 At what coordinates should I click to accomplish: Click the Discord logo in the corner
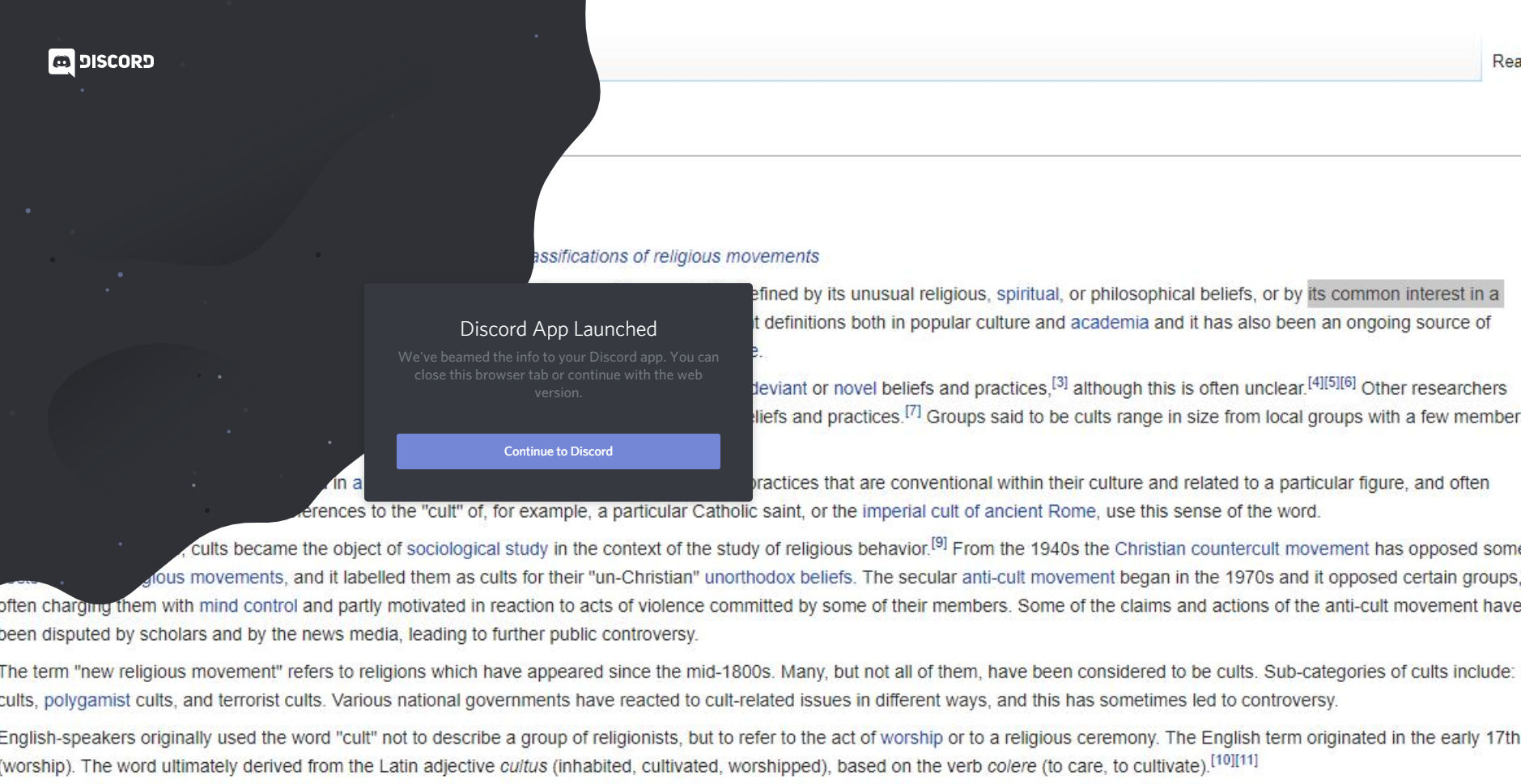(101, 61)
